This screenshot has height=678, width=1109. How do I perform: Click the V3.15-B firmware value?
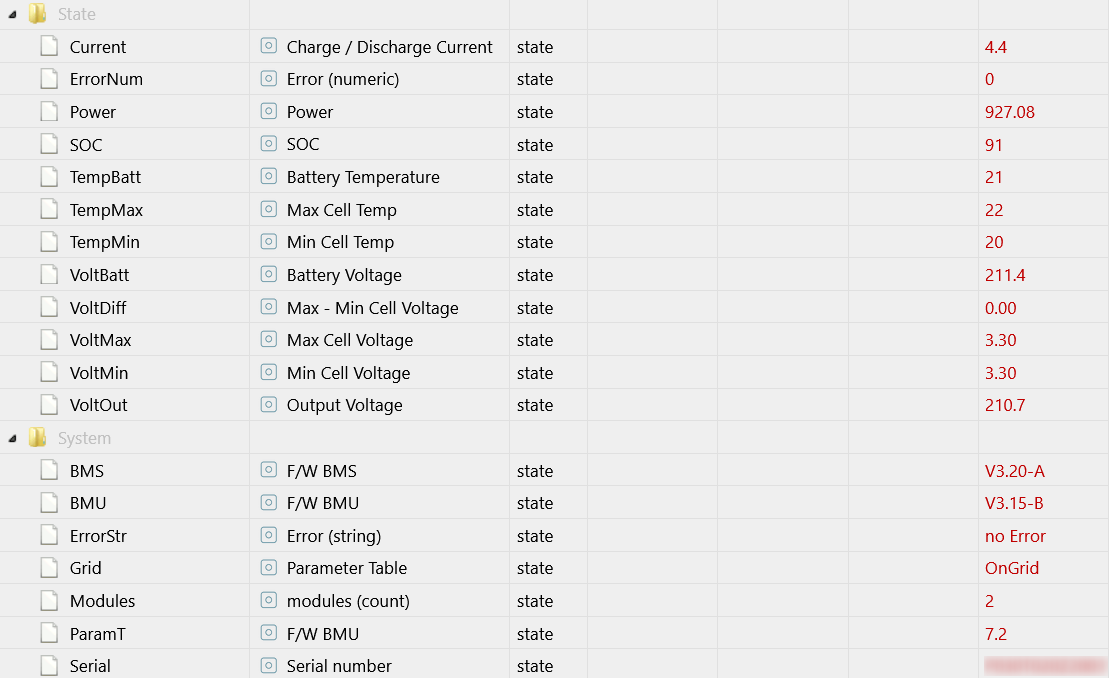(1014, 503)
